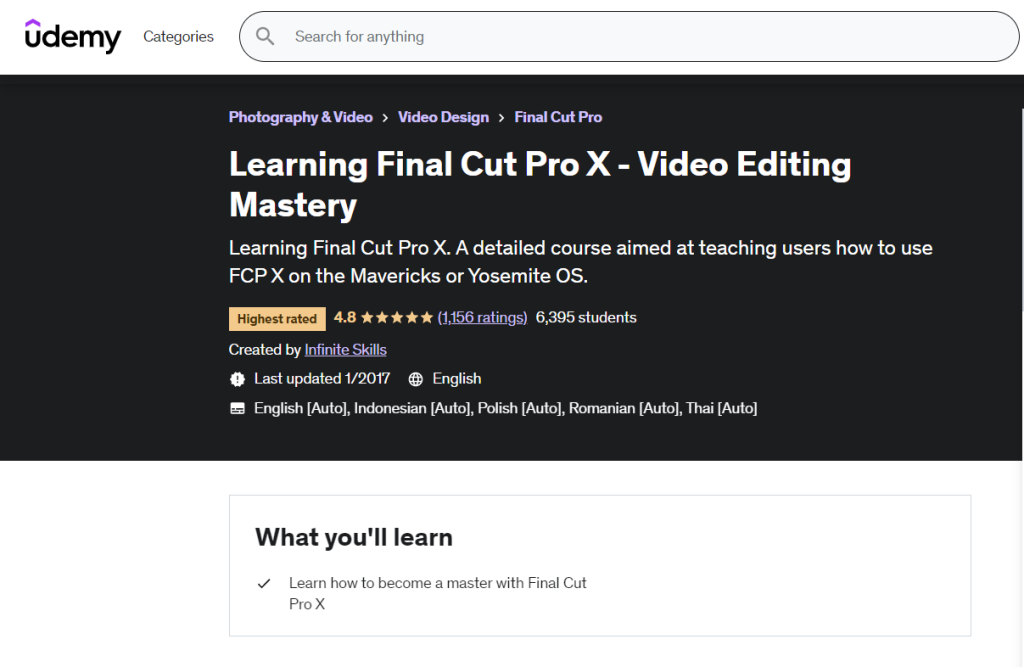Click the Highest rated badge
The height and width of the screenshot is (667, 1024).
tap(277, 318)
